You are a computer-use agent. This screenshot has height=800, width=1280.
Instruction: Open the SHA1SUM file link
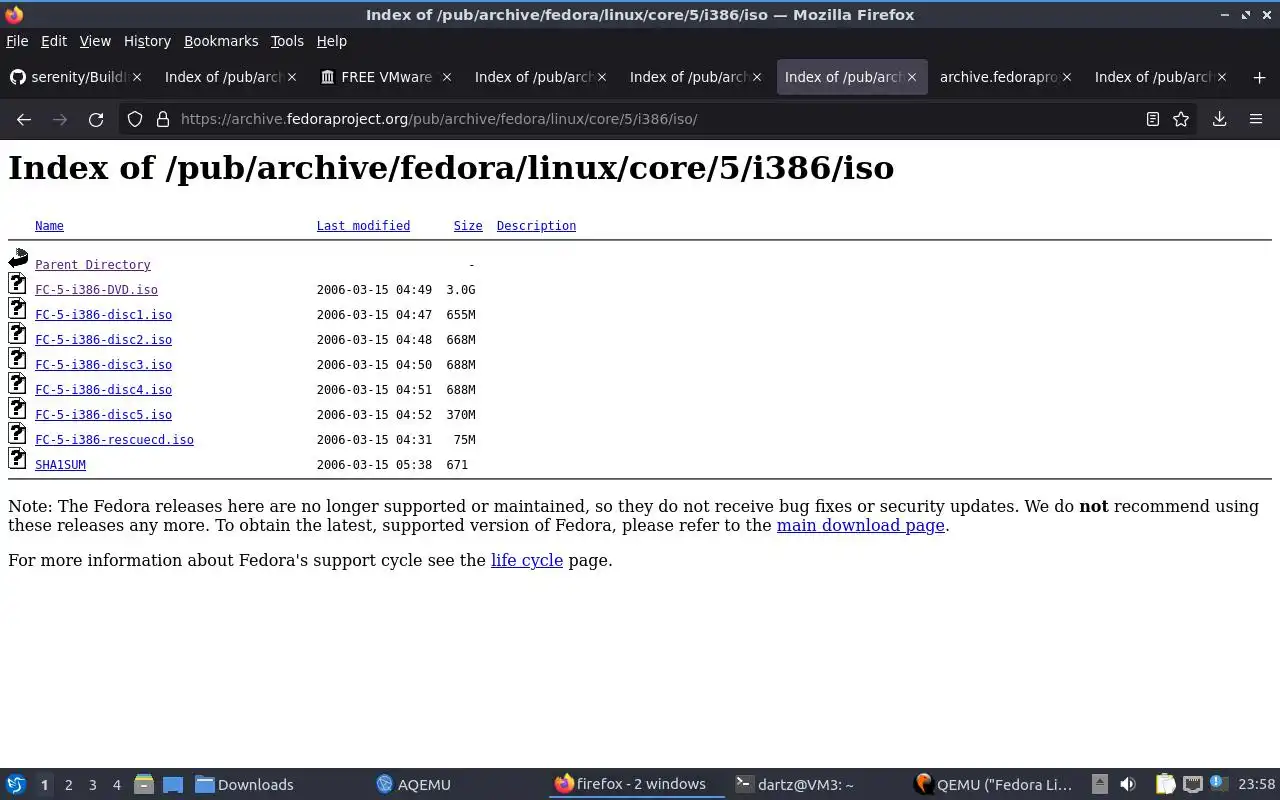coord(60,465)
